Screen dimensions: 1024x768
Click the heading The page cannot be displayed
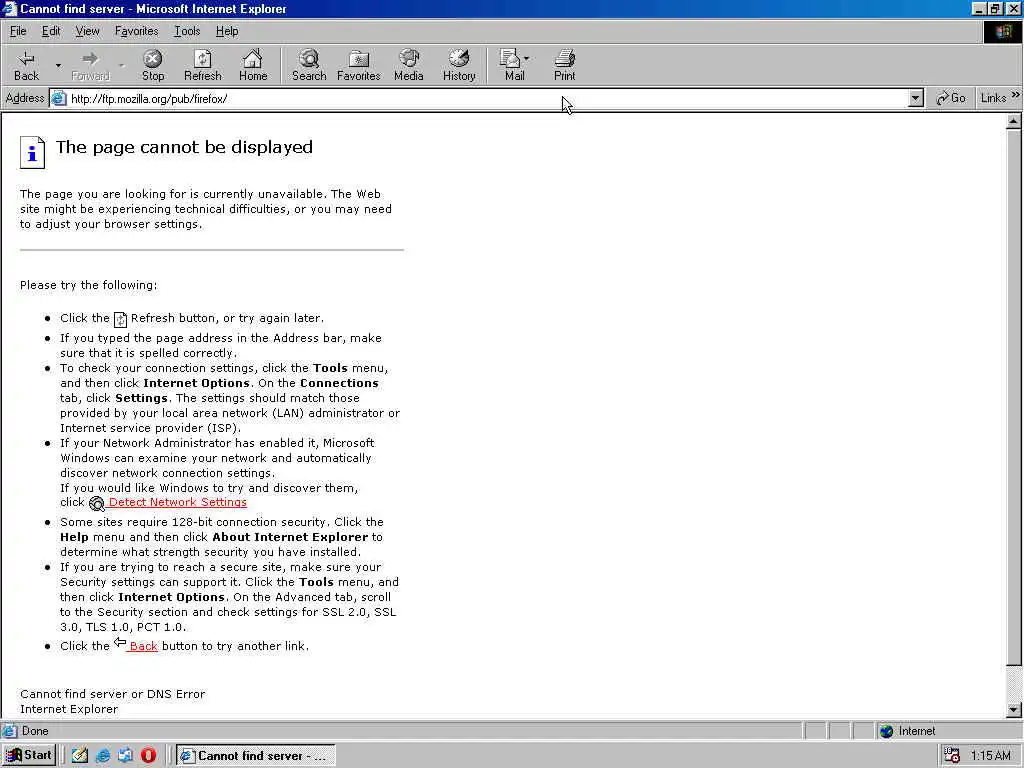point(184,147)
